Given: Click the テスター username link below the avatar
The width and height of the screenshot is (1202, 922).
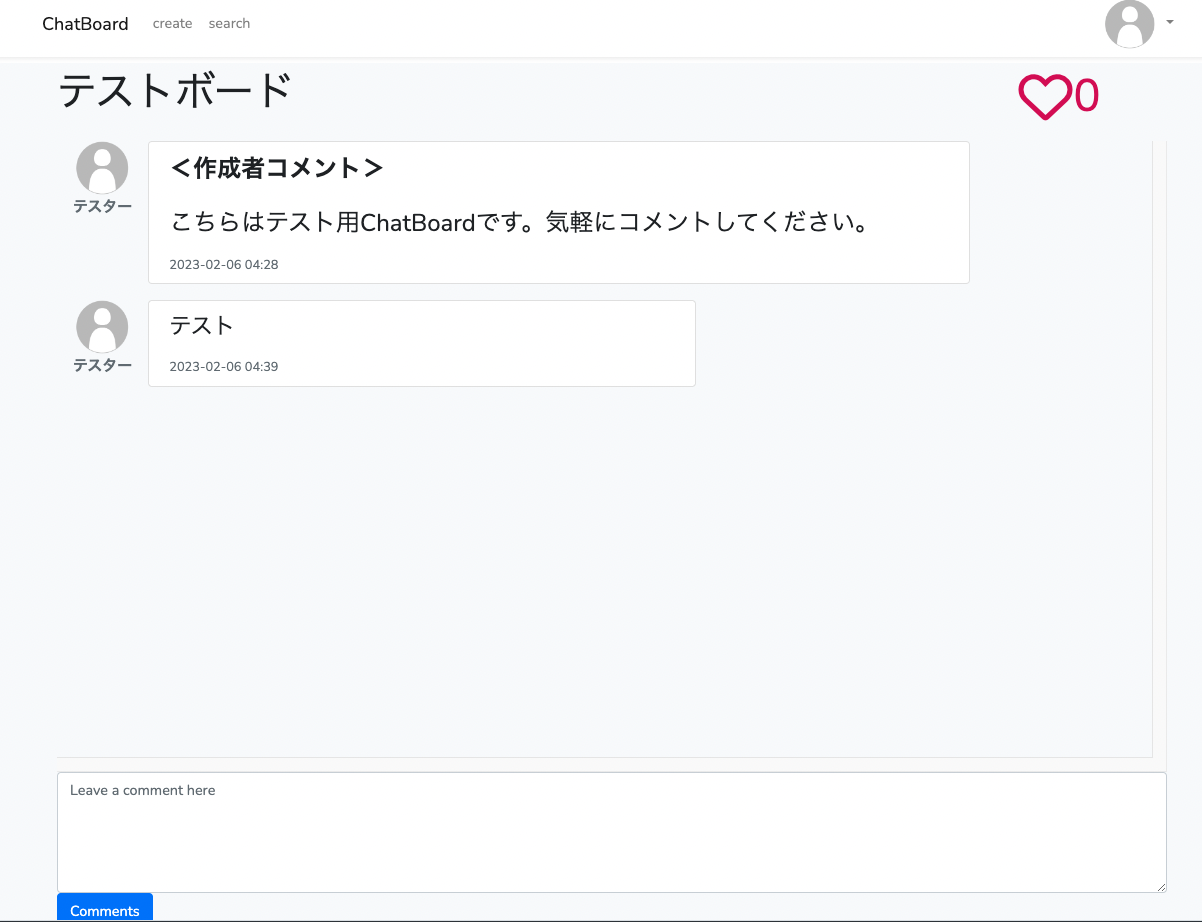Looking at the screenshot, I should coord(101,206).
